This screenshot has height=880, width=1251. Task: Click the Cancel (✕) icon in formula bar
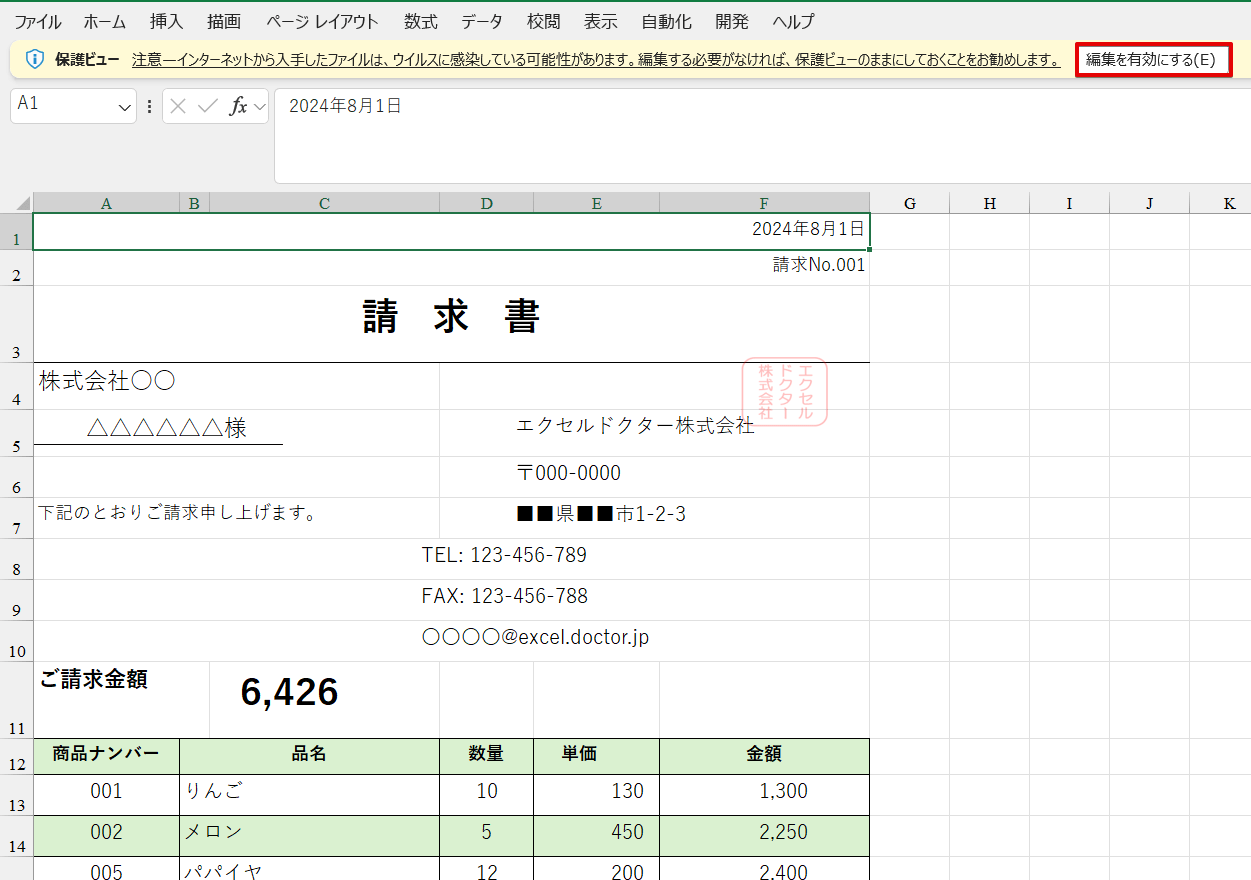click(178, 106)
